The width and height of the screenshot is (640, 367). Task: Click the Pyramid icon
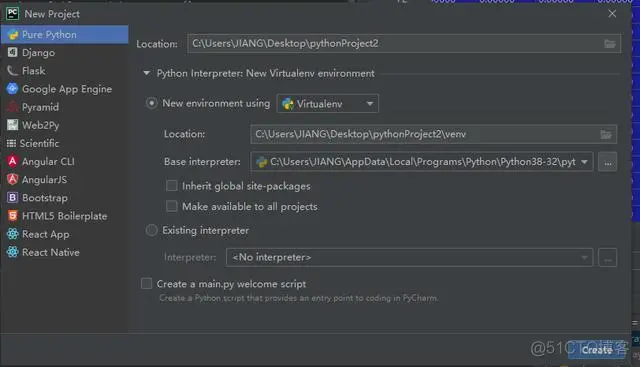tap(13, 107)
